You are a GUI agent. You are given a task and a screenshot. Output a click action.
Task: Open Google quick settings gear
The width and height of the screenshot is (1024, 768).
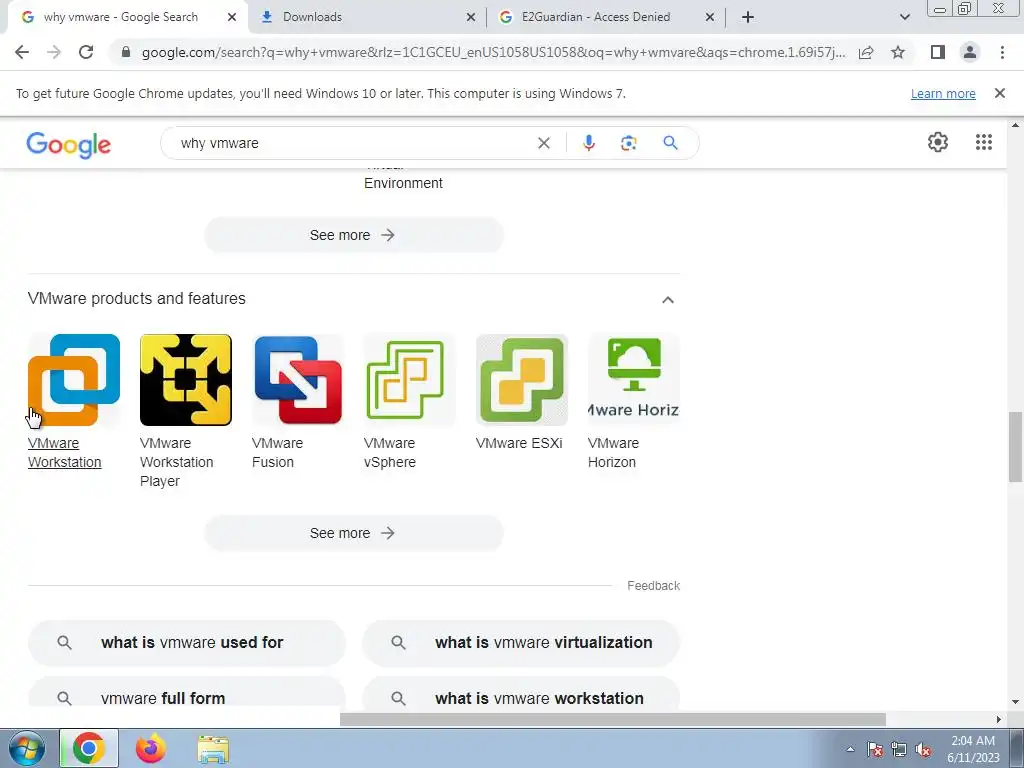(x=938, y=142)
